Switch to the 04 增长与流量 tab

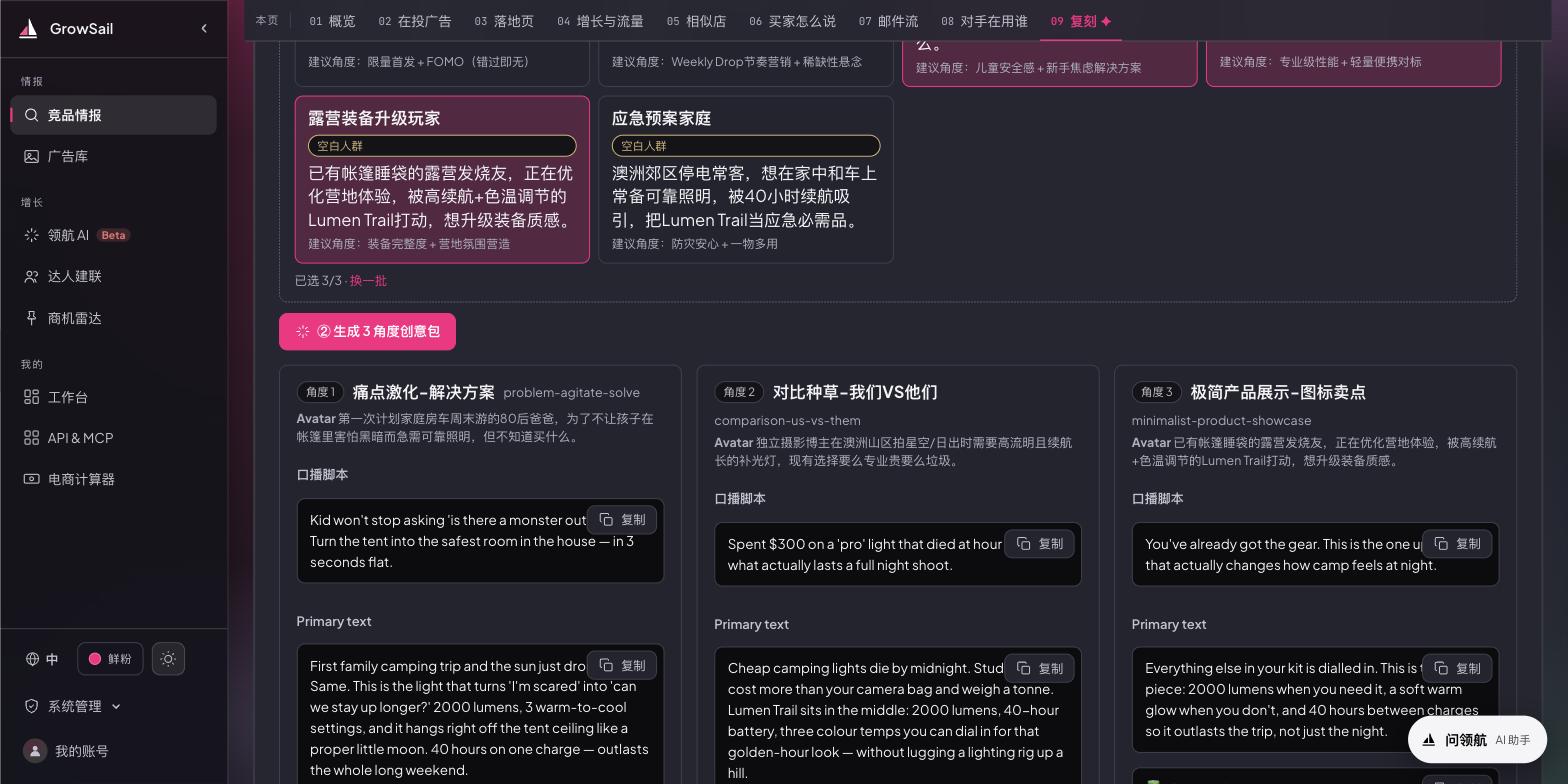click(x=600, y=21)
